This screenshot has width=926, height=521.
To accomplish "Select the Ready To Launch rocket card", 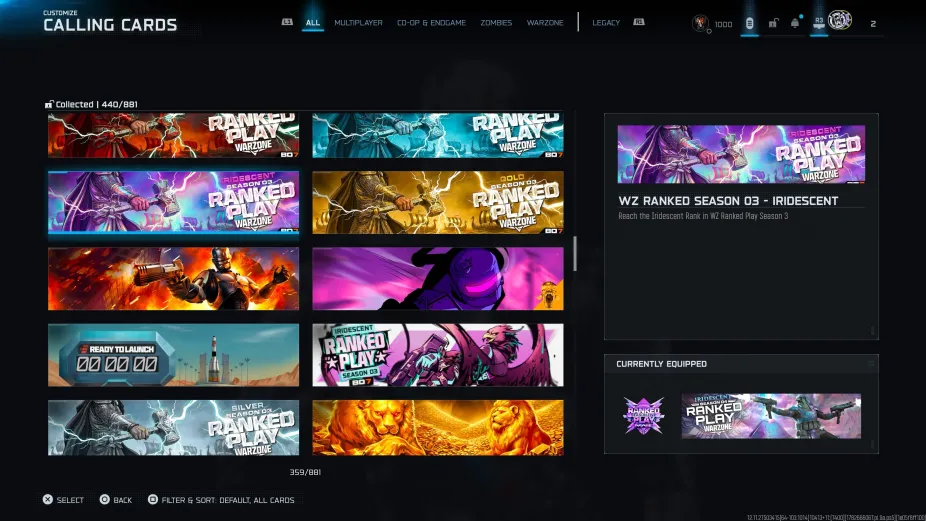I will tap(174, 354).
